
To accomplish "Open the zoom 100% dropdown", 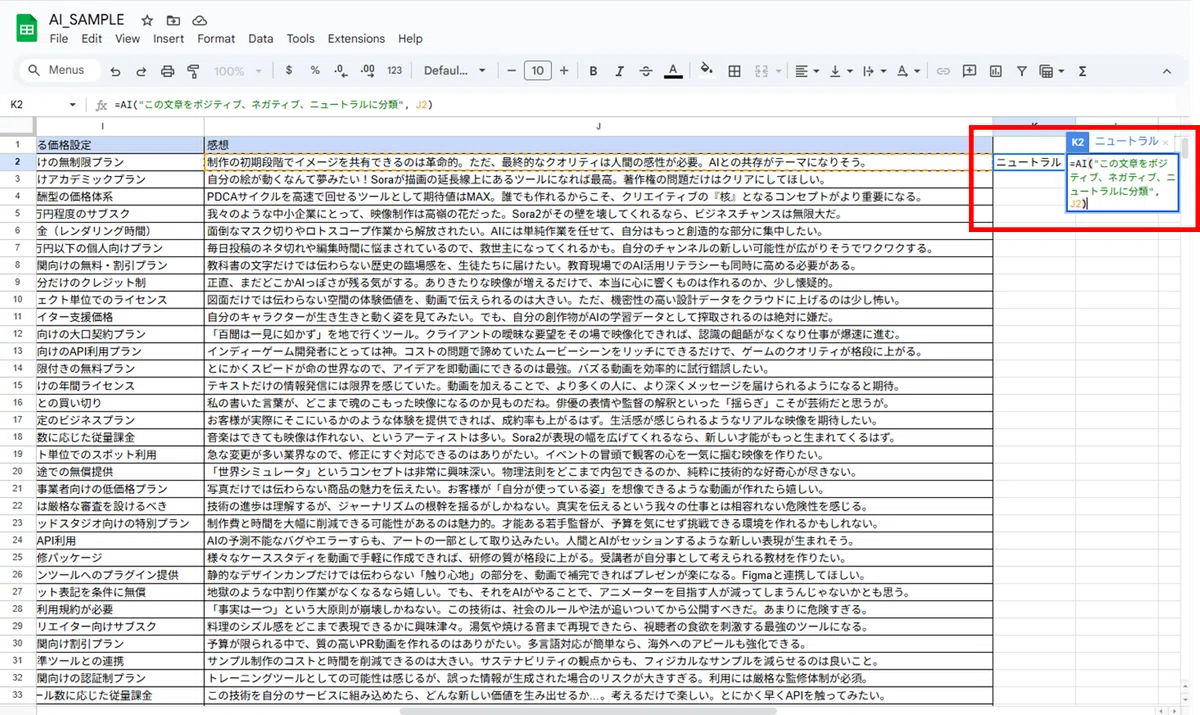I will tap(237, 71).
